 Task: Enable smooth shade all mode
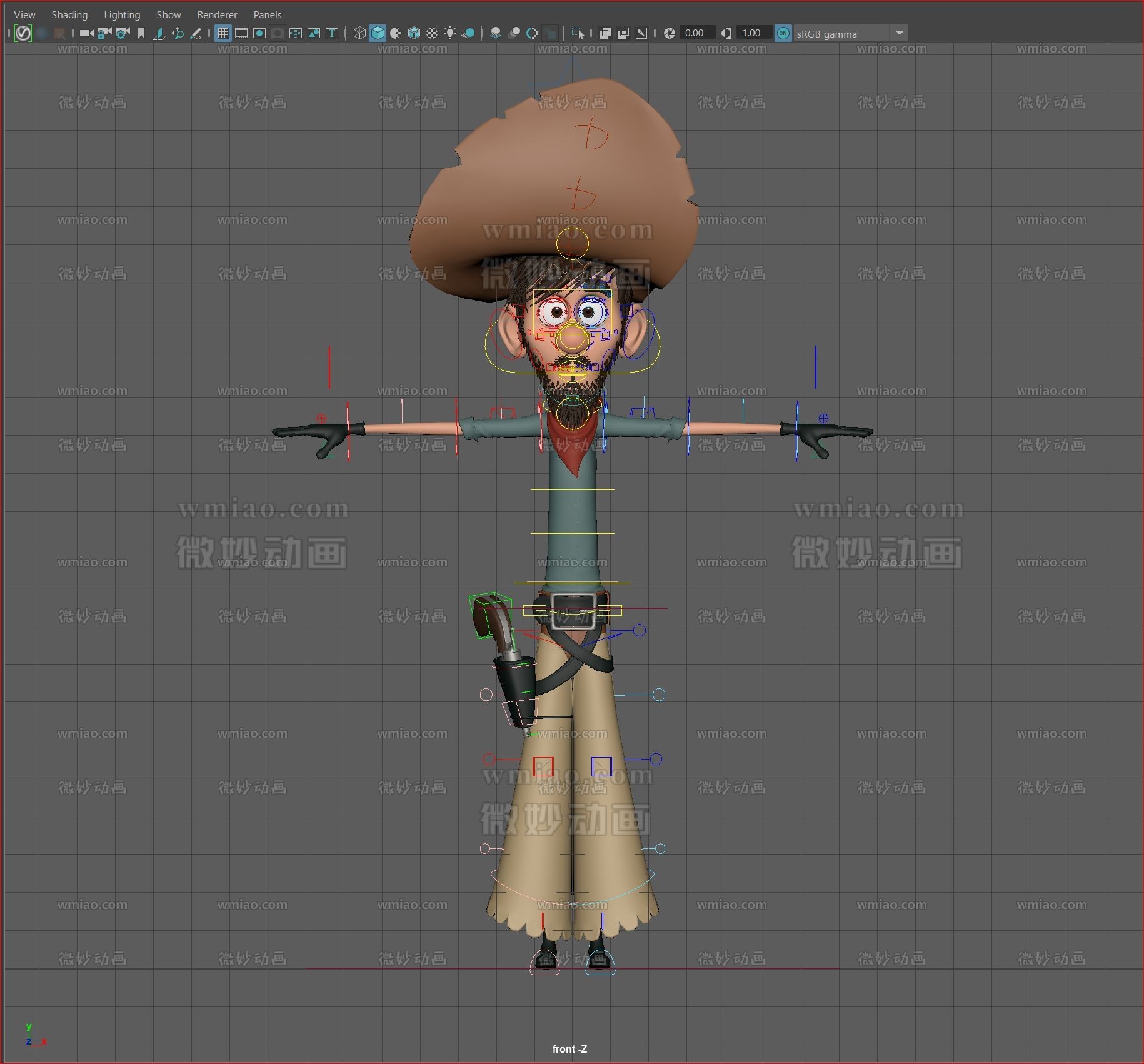[x=378, y=33]
